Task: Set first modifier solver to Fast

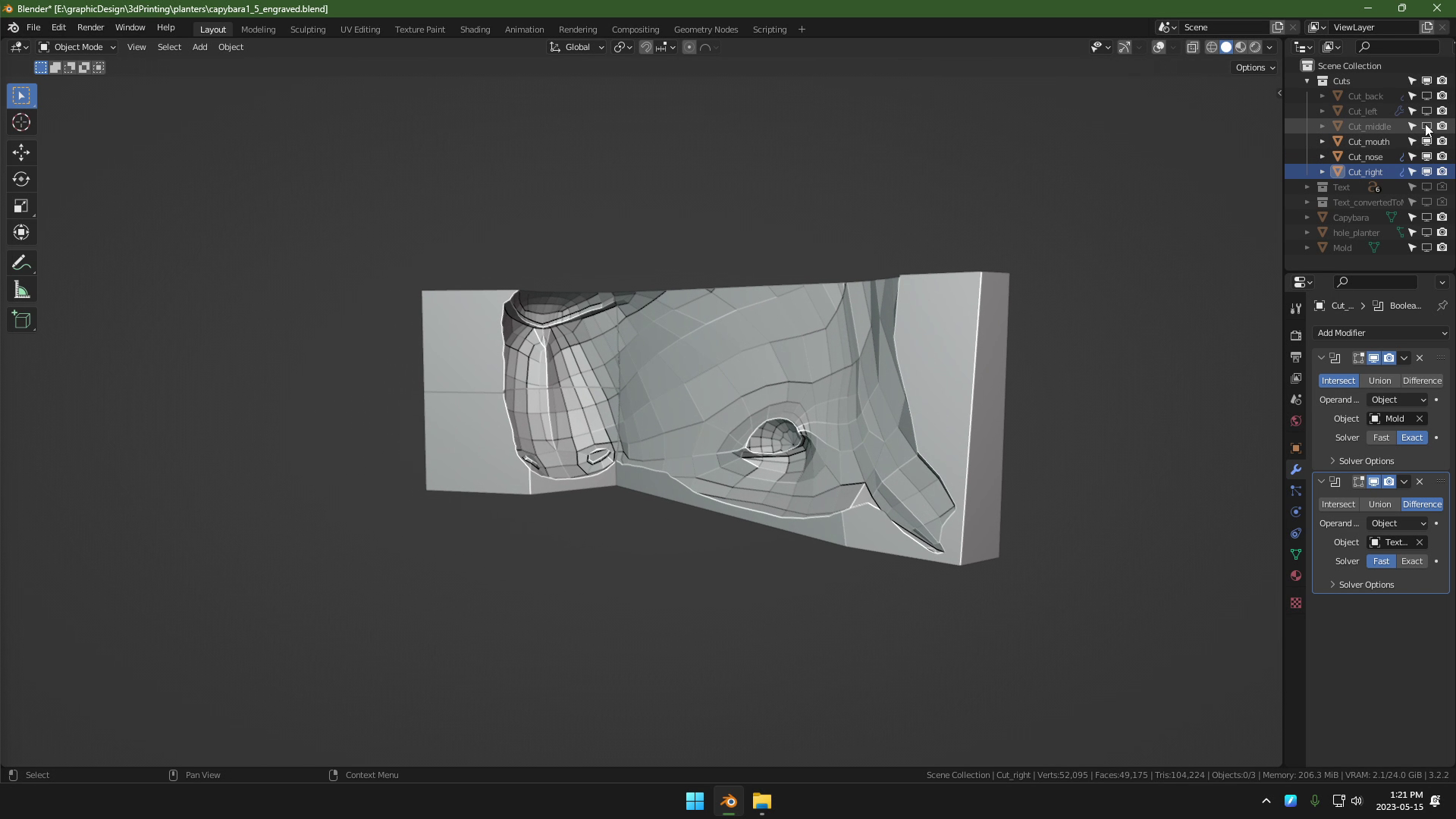Action: tap(1381, 438)
